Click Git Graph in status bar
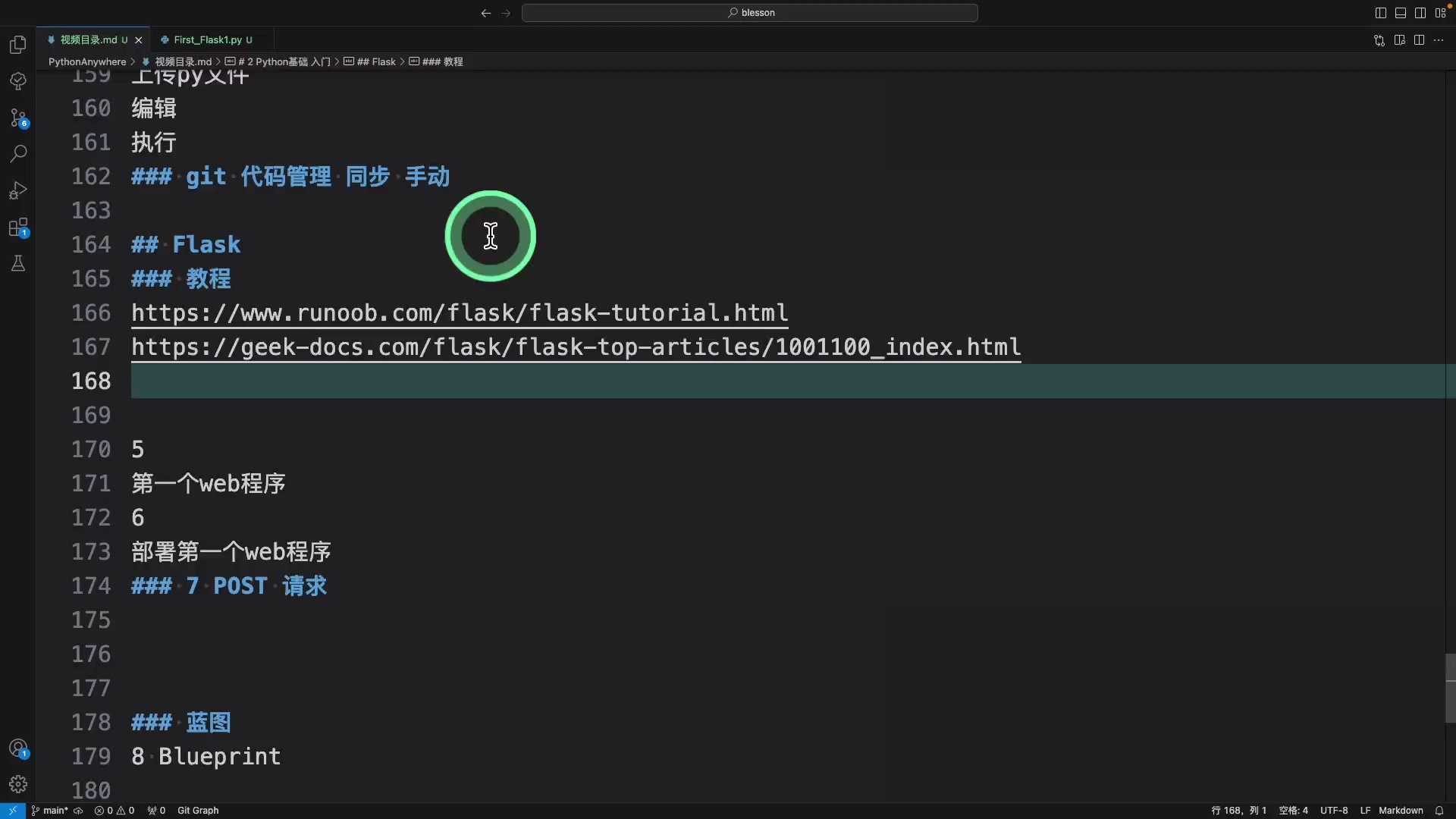The width and height of the screenshot is (1456, 819). tap(198, 810)
